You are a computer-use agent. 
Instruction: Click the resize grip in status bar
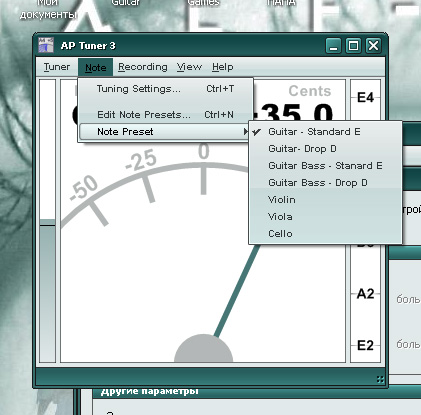pyautogui.click(x=380, y=379)
